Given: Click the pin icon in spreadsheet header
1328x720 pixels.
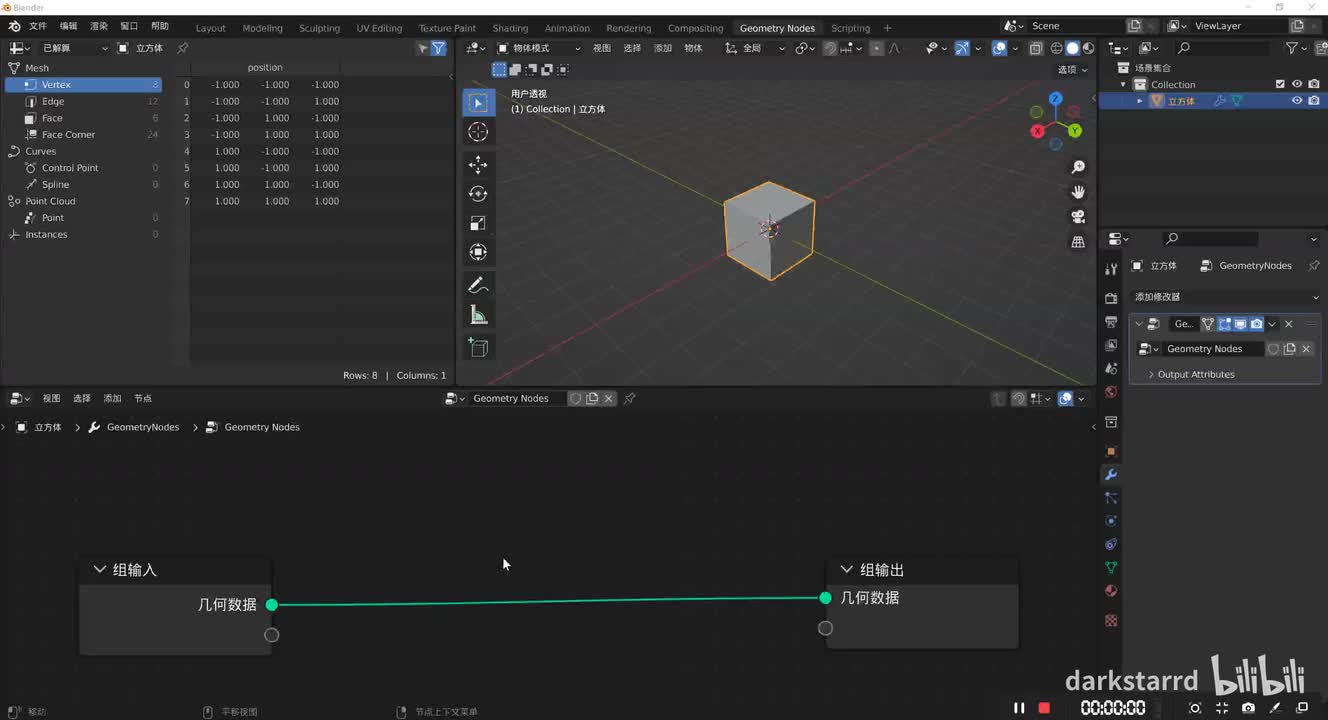Looking at the screenshot, I should click(182, 48).
